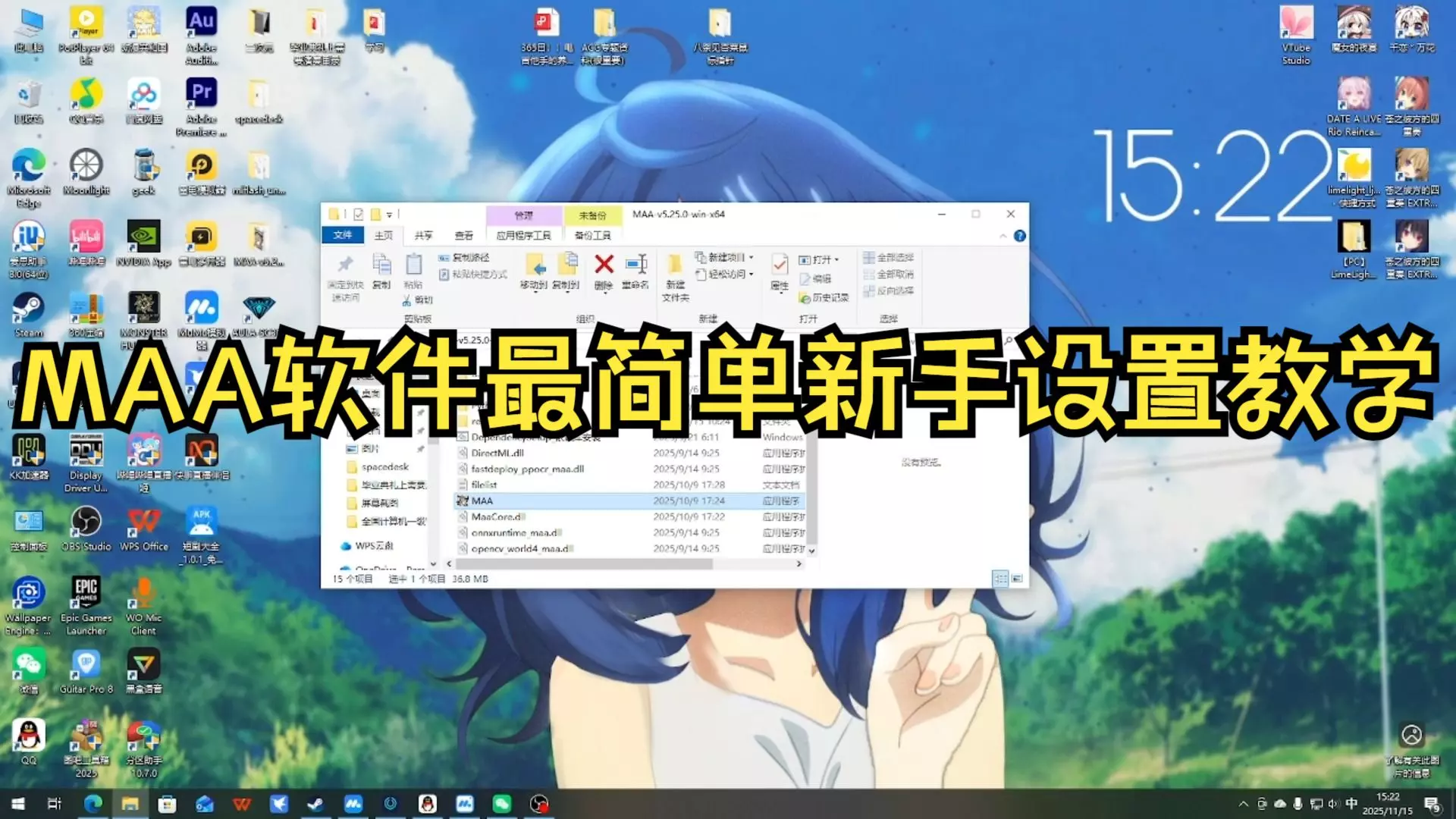Select the bilibili desktop icon
The image size is (1456, 819).
86,243
